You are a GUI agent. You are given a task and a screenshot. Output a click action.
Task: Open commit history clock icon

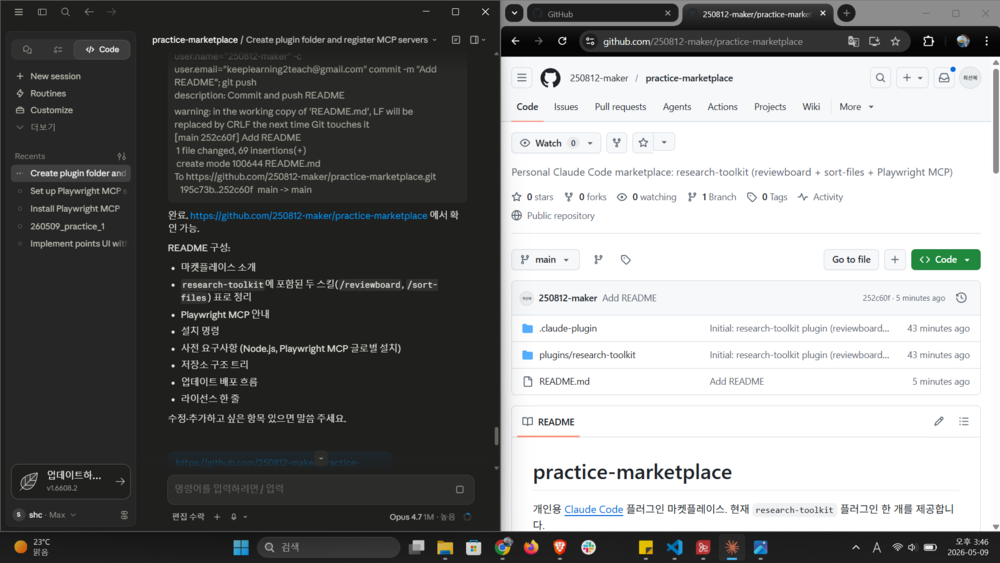pos(961,298)
